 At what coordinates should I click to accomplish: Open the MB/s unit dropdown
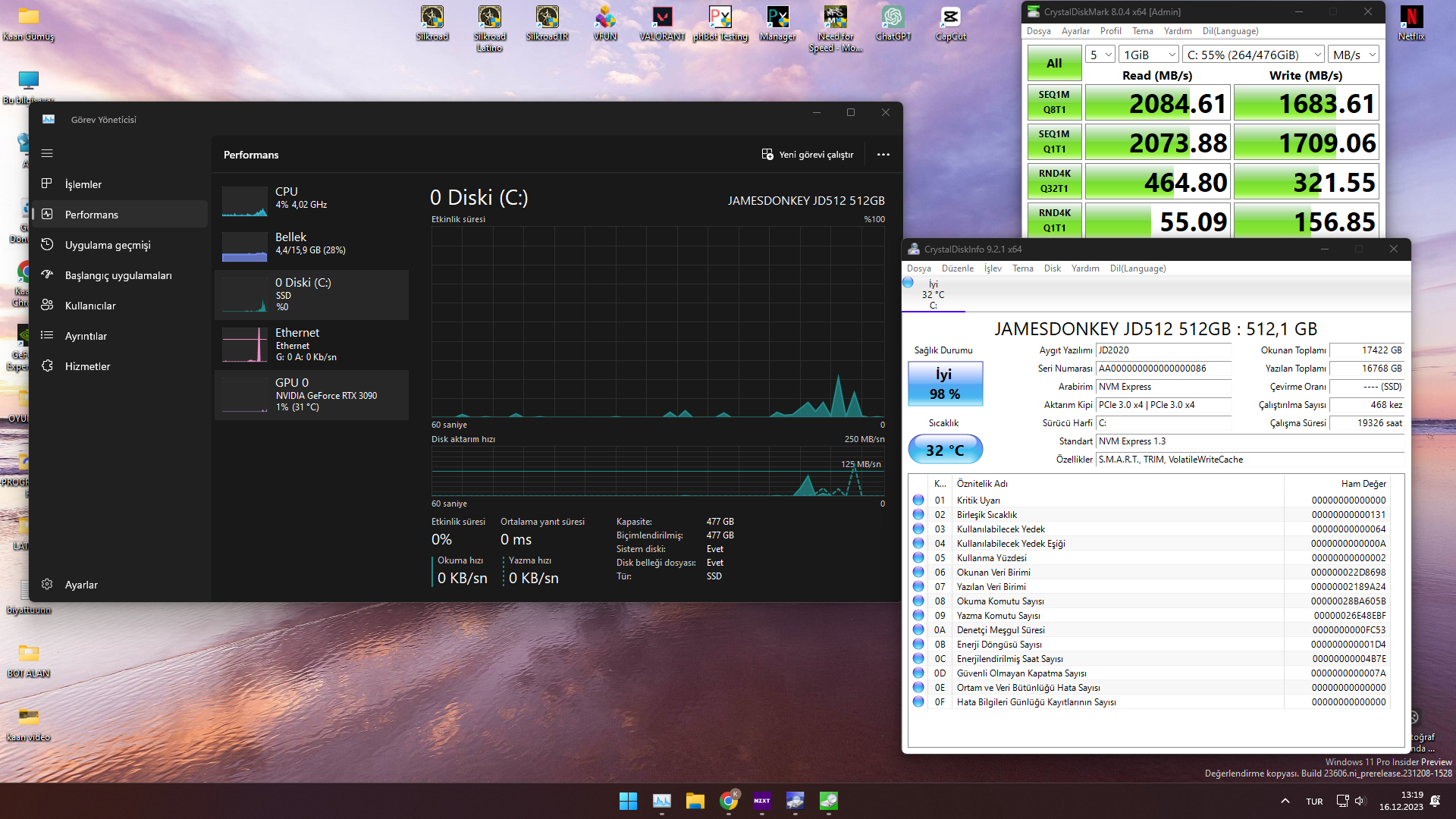tap(1354, 55)
